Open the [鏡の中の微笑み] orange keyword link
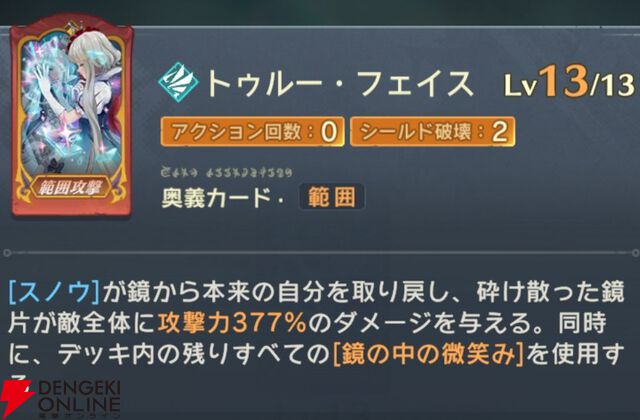The height and width of the screenshot is (420, 640). [428, 354]
